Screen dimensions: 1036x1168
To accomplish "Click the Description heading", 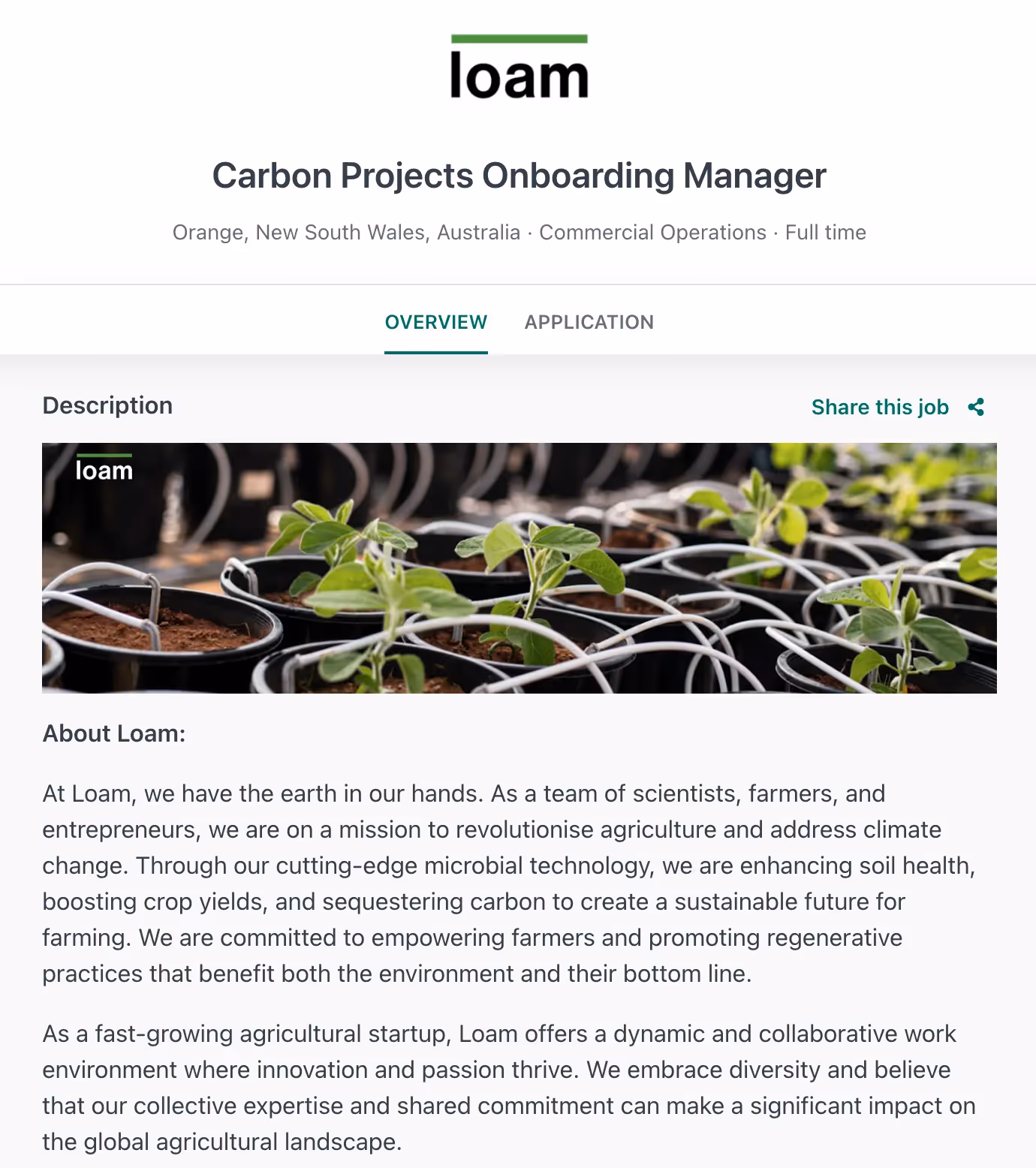I will pos(107,405).
